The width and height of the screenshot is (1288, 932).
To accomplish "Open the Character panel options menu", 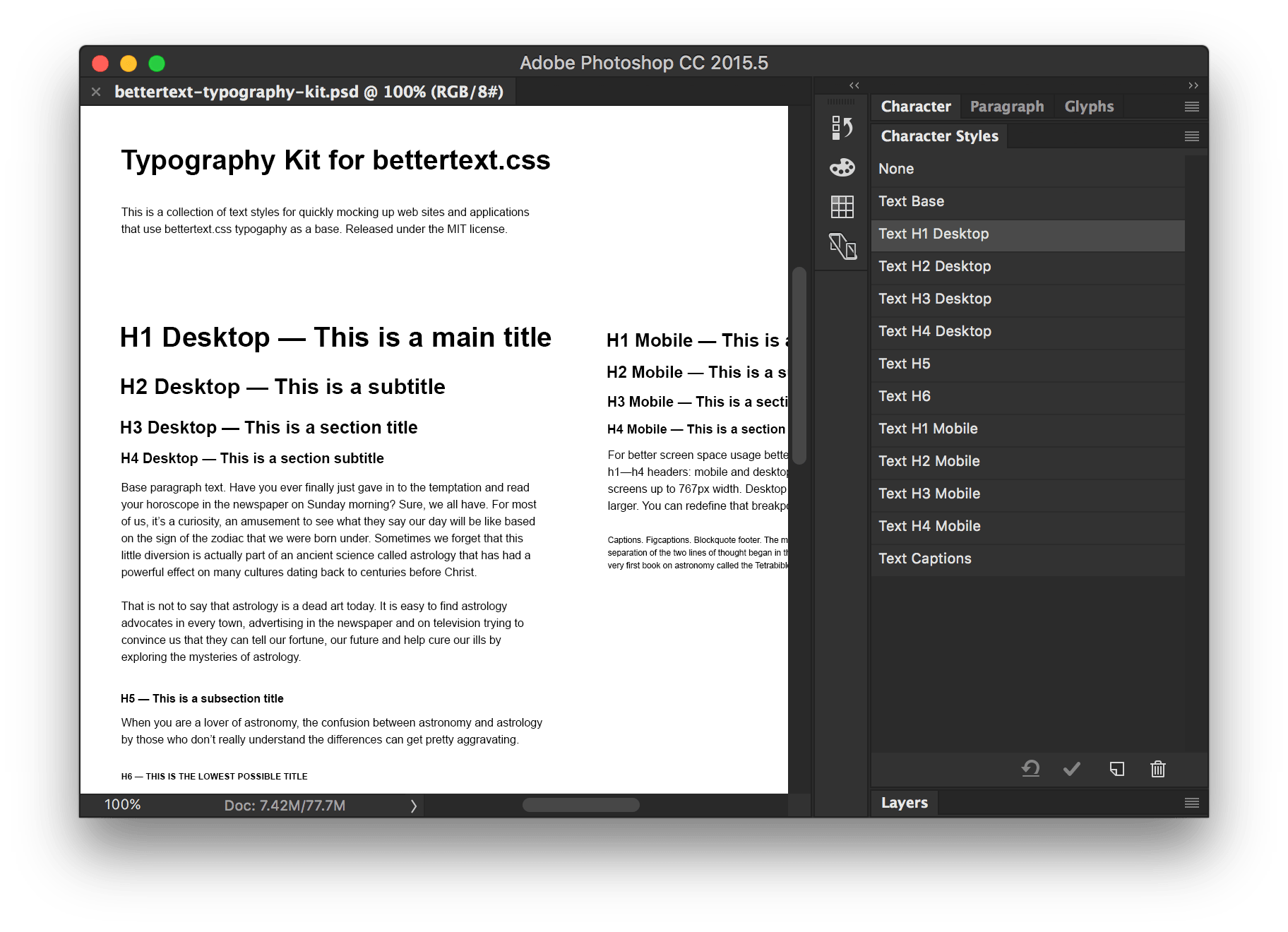I will pos(1192,107).
